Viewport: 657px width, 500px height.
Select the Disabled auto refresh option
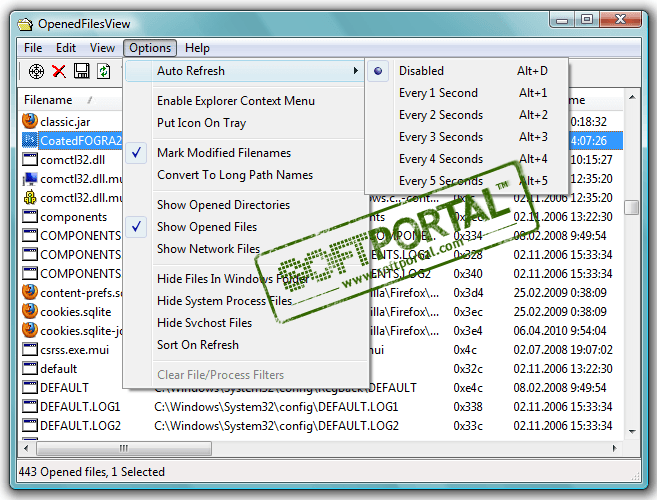(x=466, y=71)
